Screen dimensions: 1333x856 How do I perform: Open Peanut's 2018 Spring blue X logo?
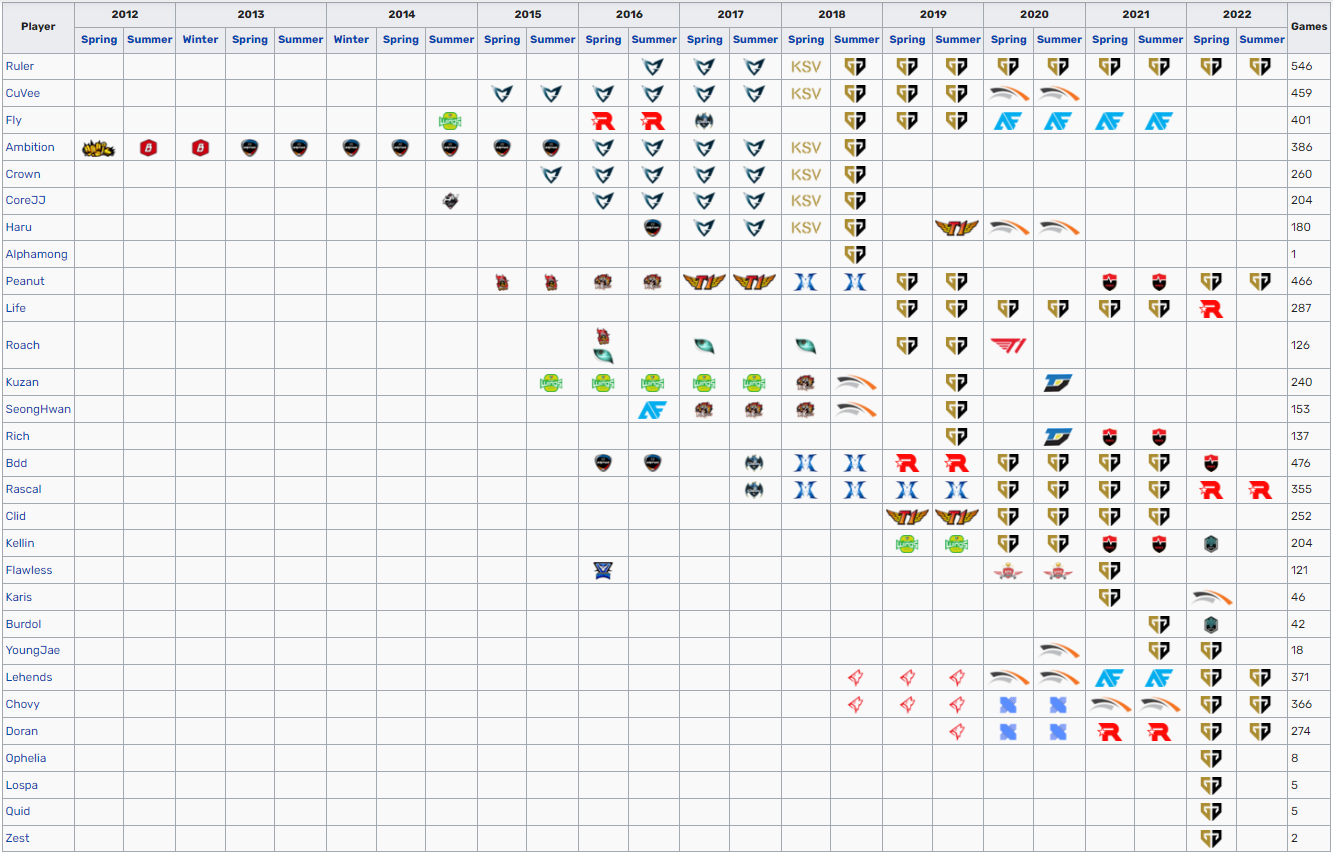point(806,282)
